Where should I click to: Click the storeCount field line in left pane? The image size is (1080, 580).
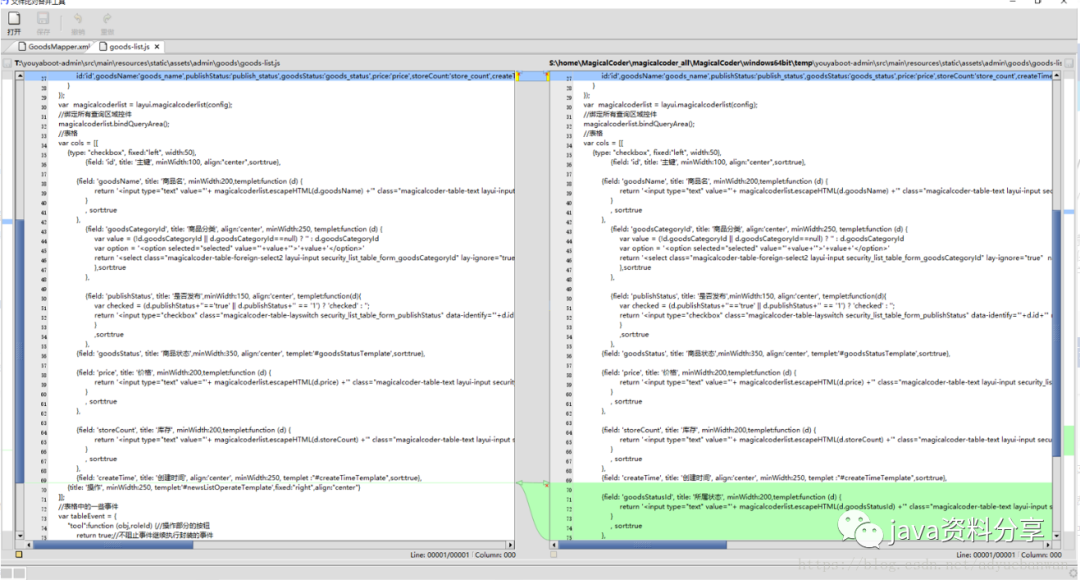pos(183,430)
